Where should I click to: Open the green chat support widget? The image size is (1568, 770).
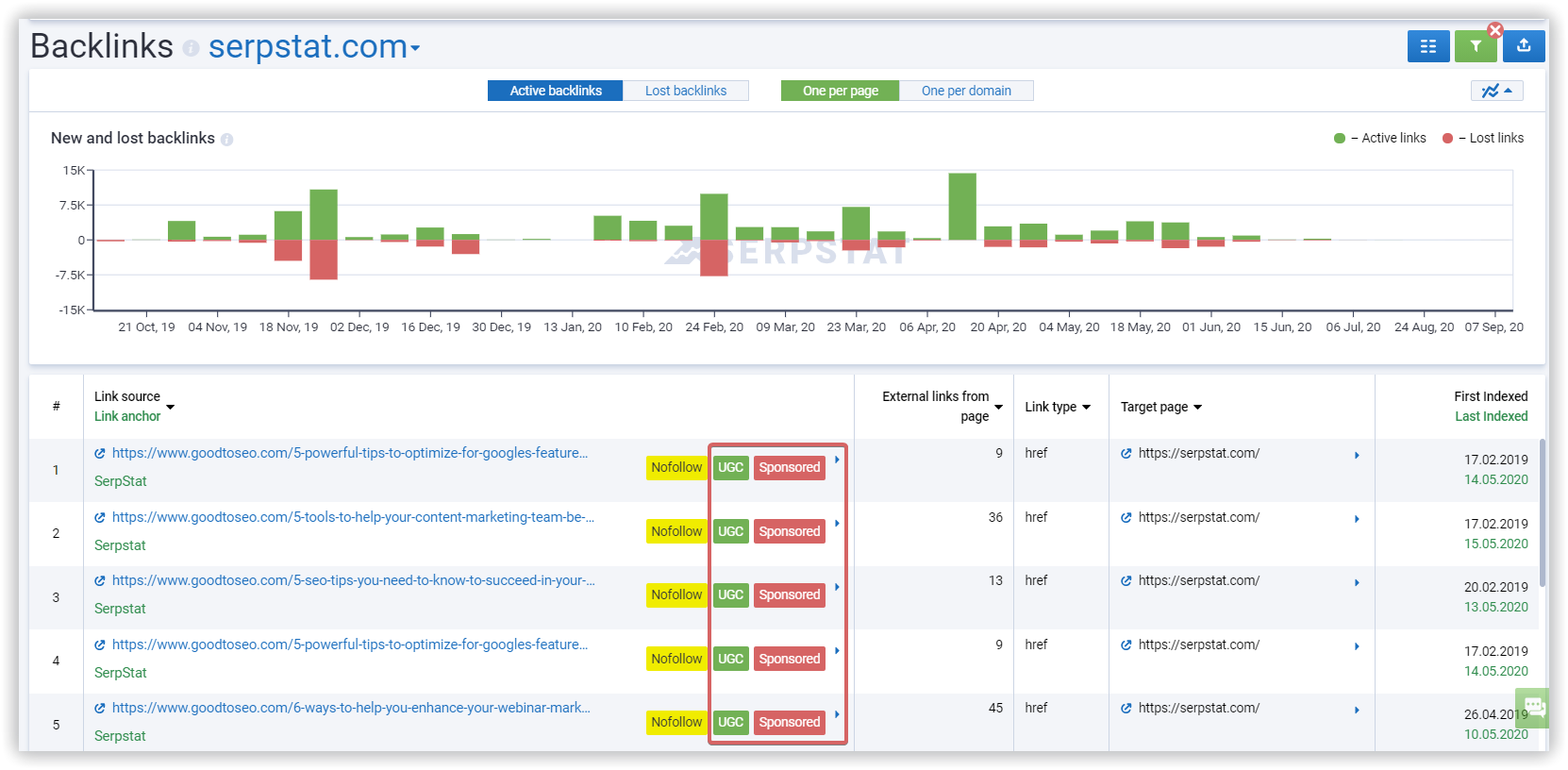[1533, 707]
